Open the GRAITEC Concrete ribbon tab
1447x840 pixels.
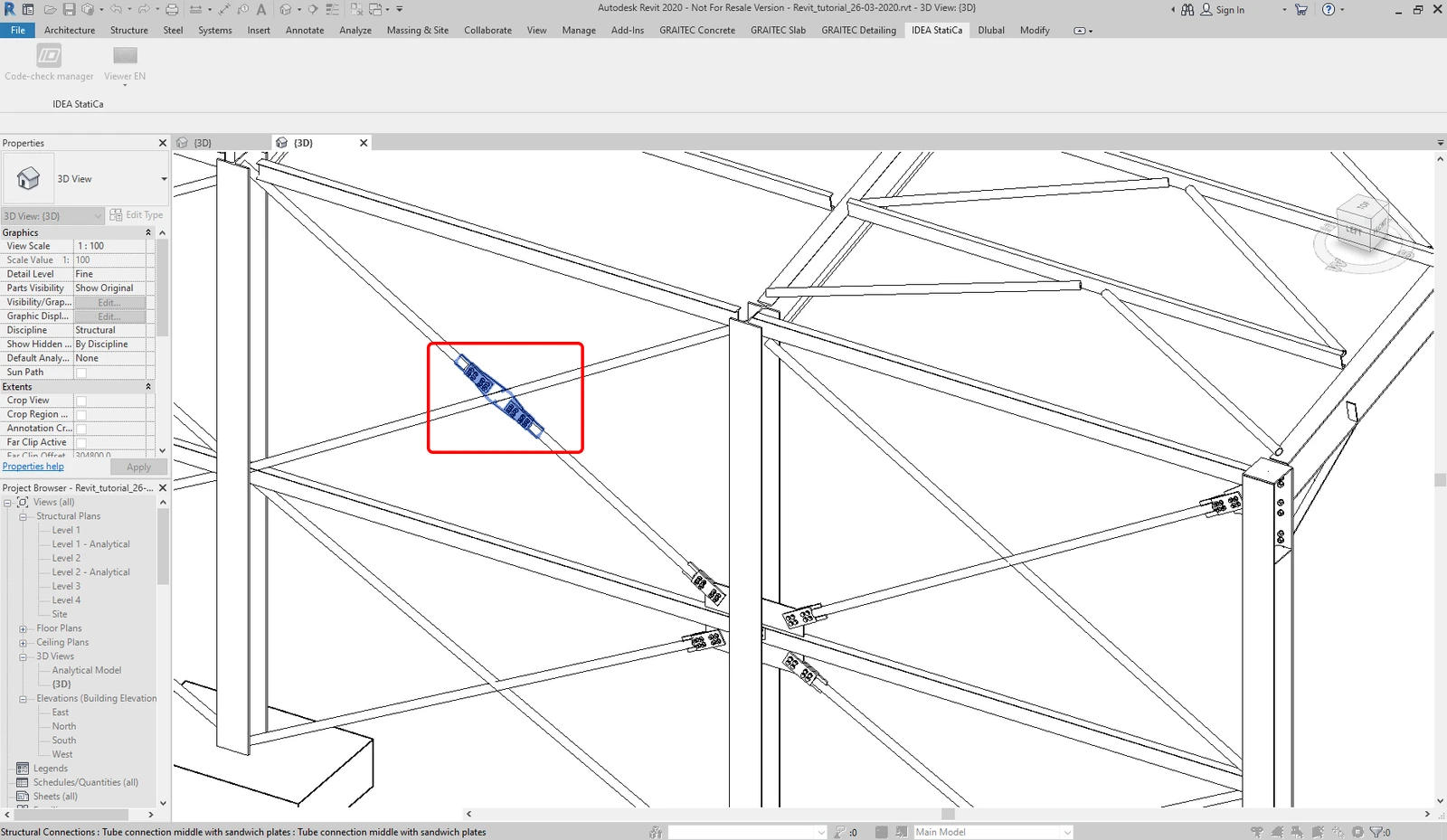[x=697, y=30]
